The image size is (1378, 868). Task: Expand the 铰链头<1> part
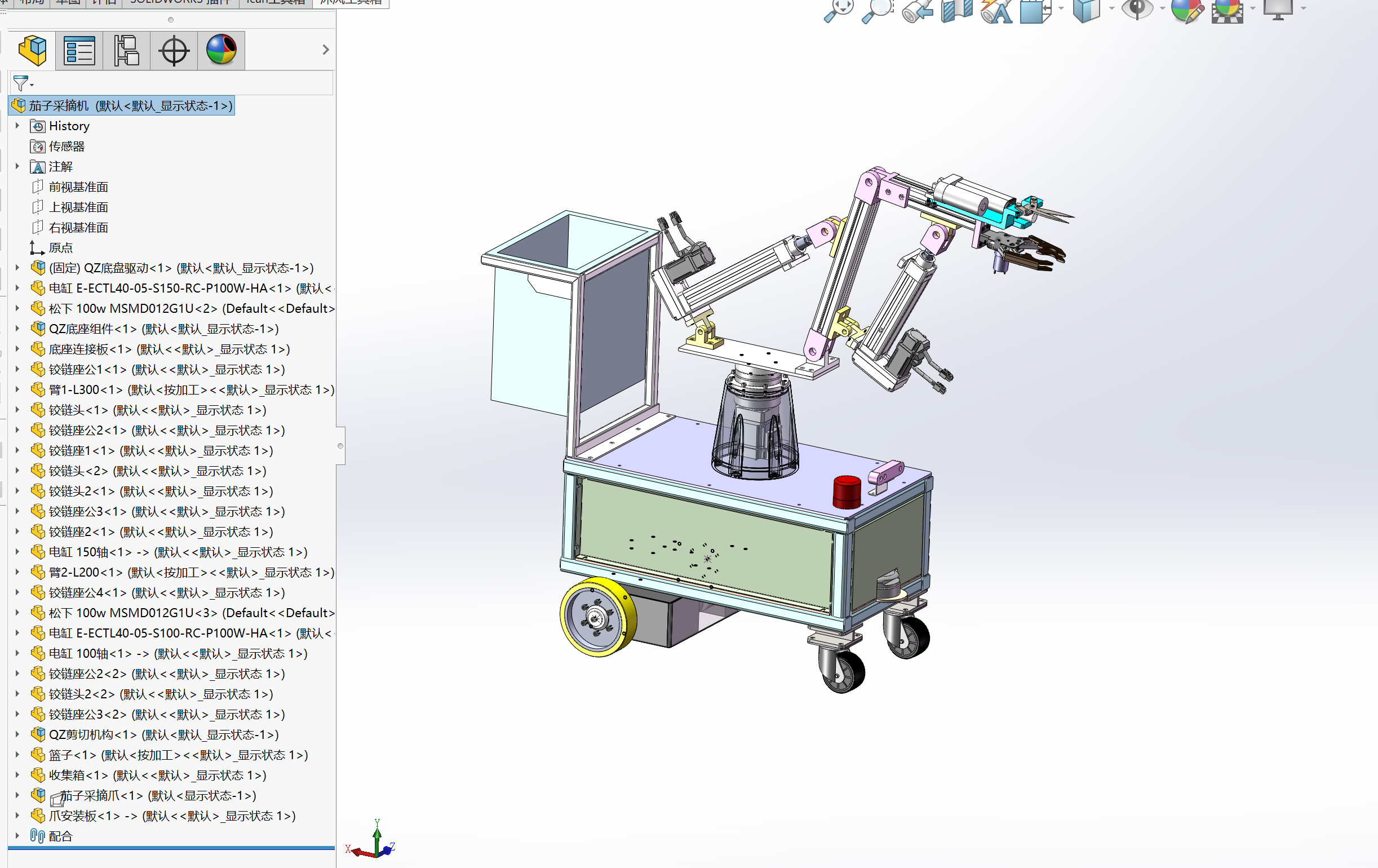click(x=17, y=410)
